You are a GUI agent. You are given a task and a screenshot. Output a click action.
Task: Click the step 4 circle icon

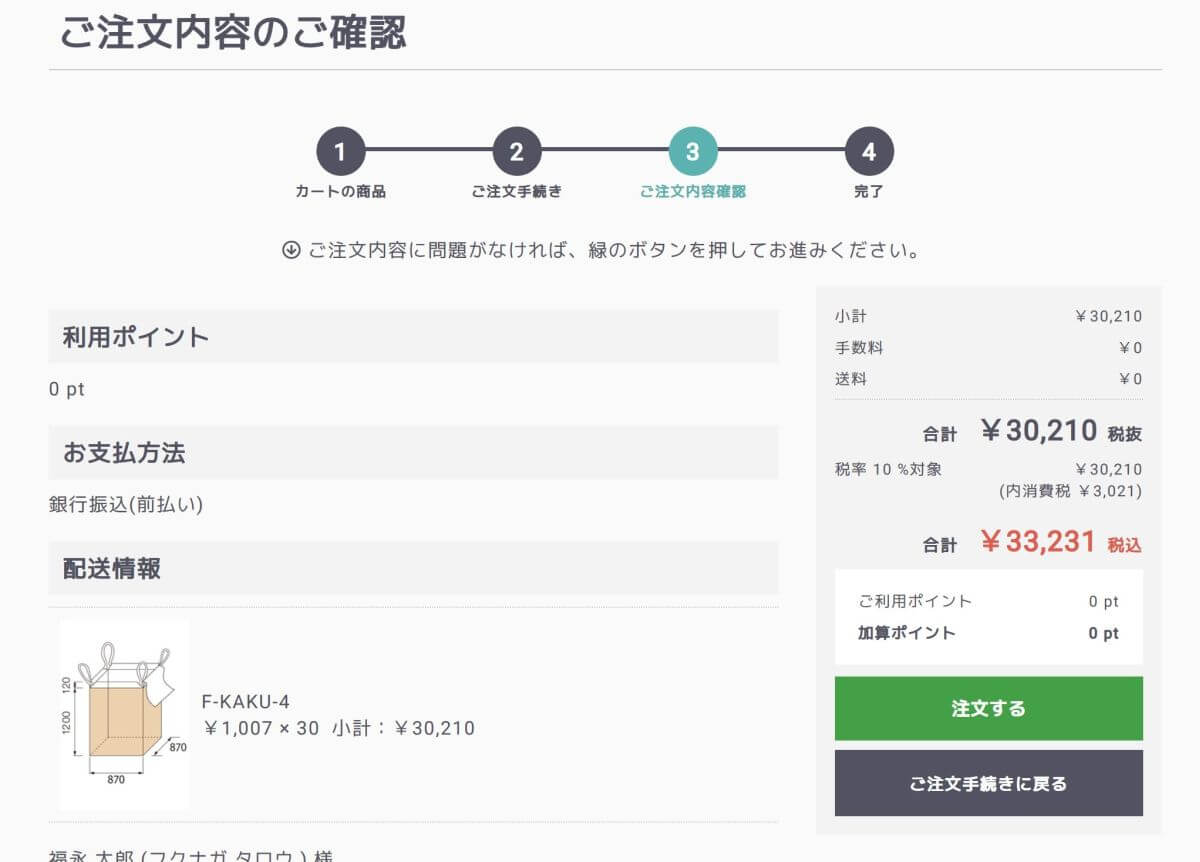point(869,152)
